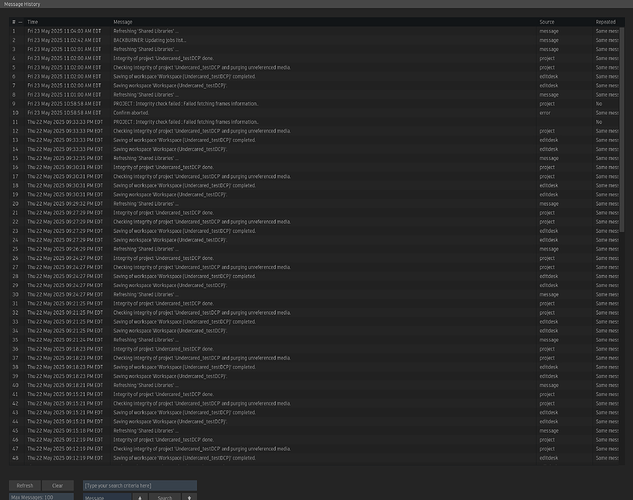Click time 'Thu 22 May 2025 09:18:21 PM EDT'
Screen dimensions: 633x500
click(x=65, y=385)
